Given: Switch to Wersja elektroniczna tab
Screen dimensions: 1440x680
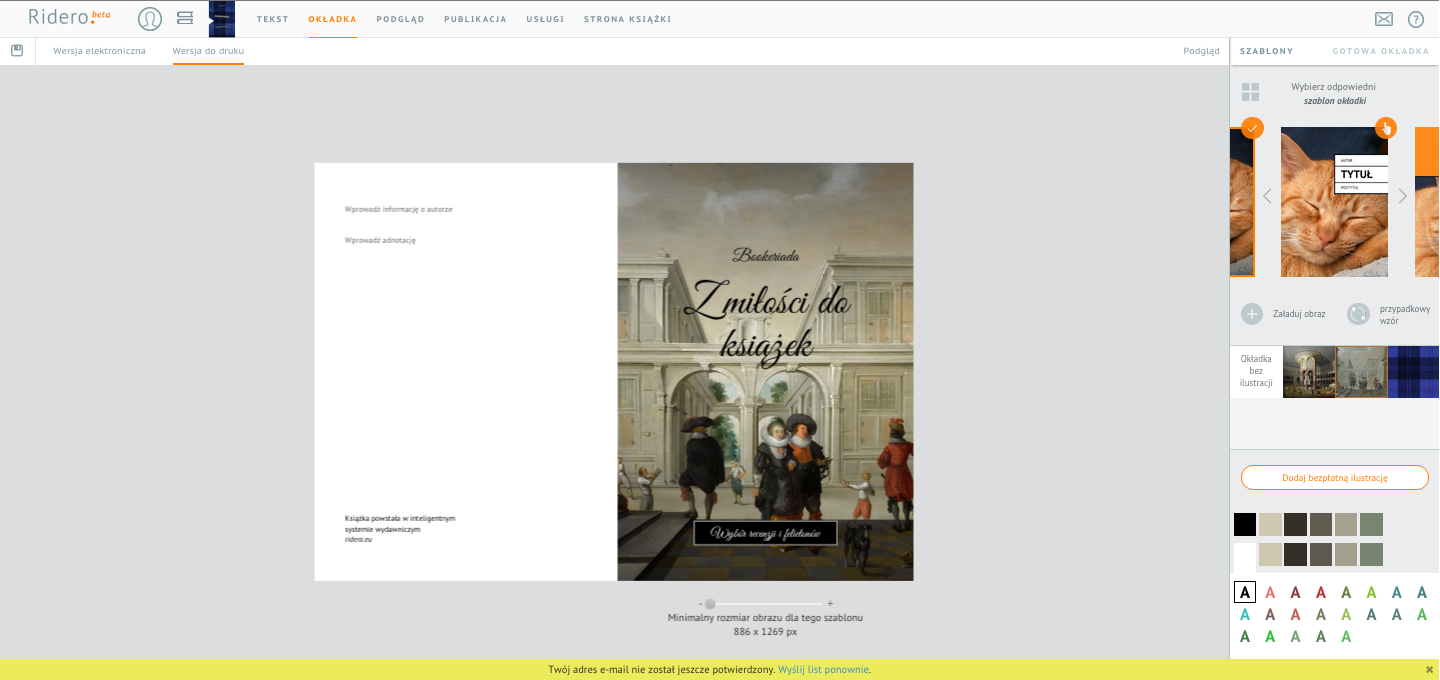Looking at the screenshot, I should (99, 51).
